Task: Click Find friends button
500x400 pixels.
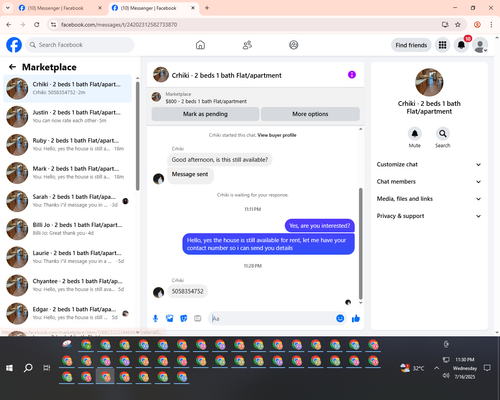Action: pyautogui.click(x=411, y=45)
